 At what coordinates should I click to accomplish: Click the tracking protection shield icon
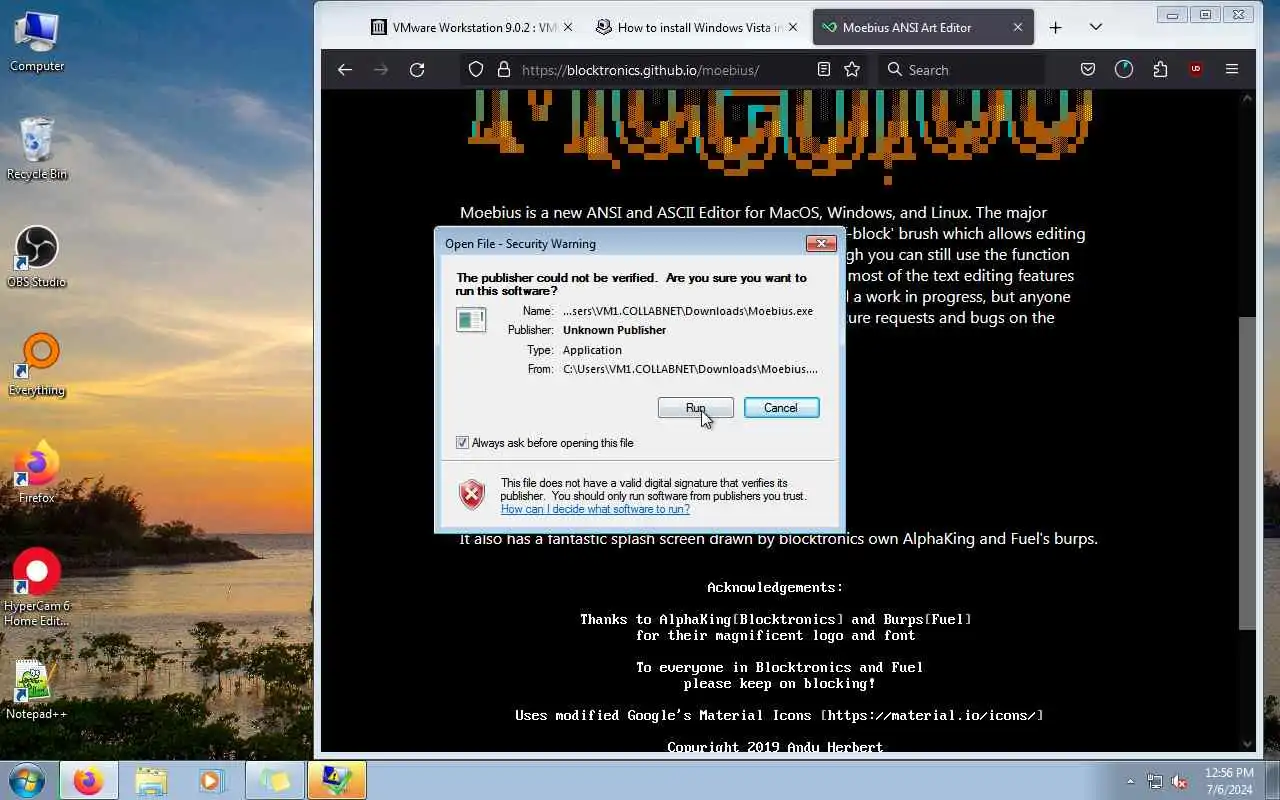(476, 70)
